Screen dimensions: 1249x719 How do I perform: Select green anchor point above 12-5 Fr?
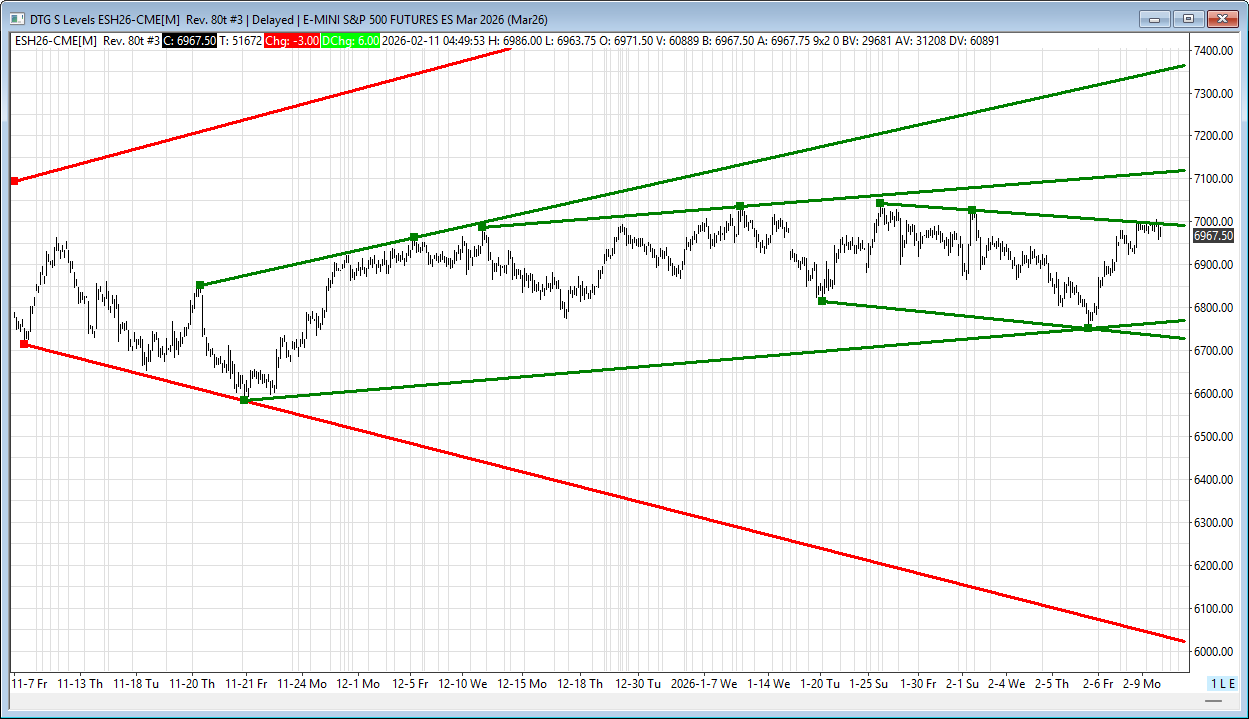(x=414, y=237)
